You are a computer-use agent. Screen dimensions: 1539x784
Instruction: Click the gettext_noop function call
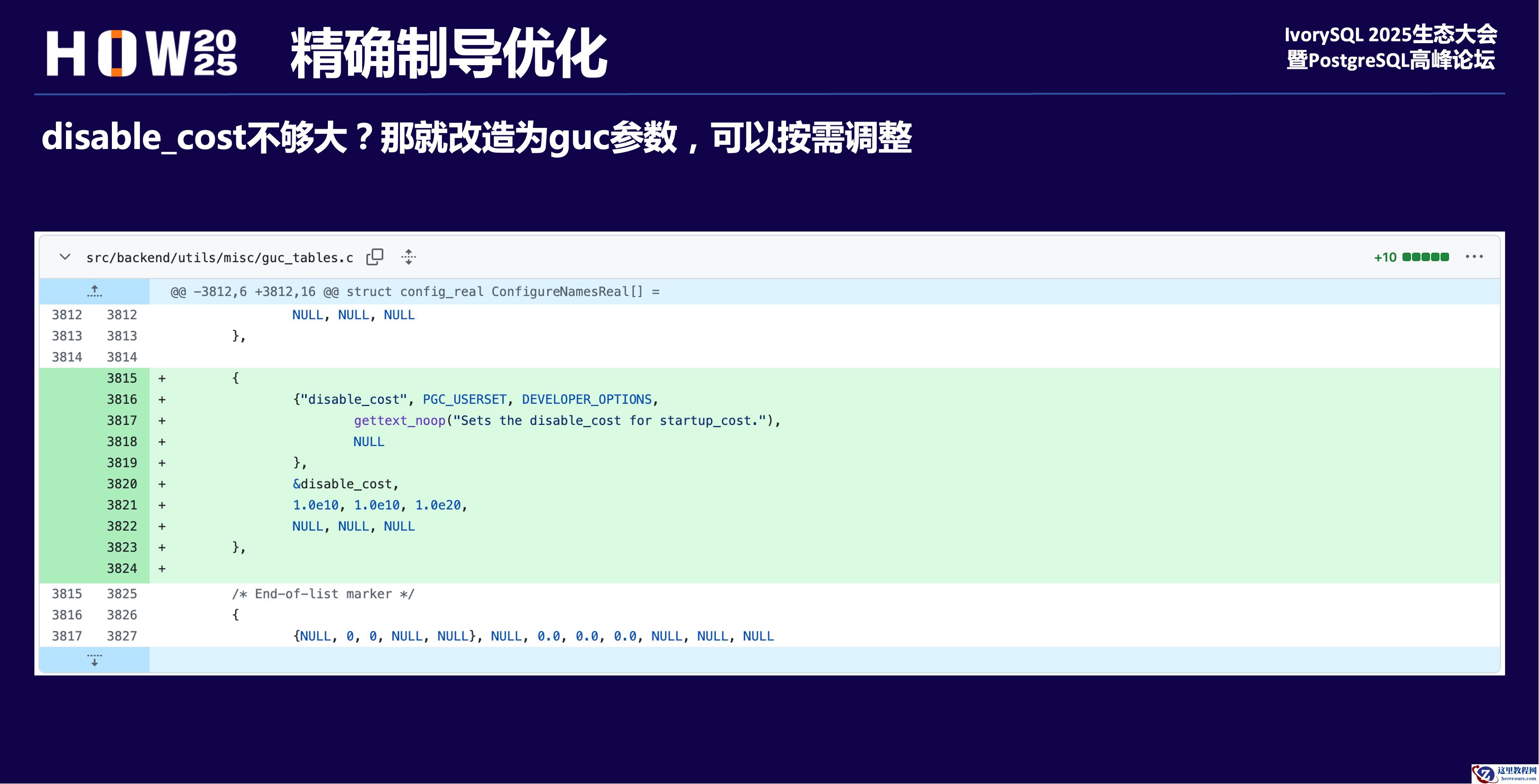399,420
